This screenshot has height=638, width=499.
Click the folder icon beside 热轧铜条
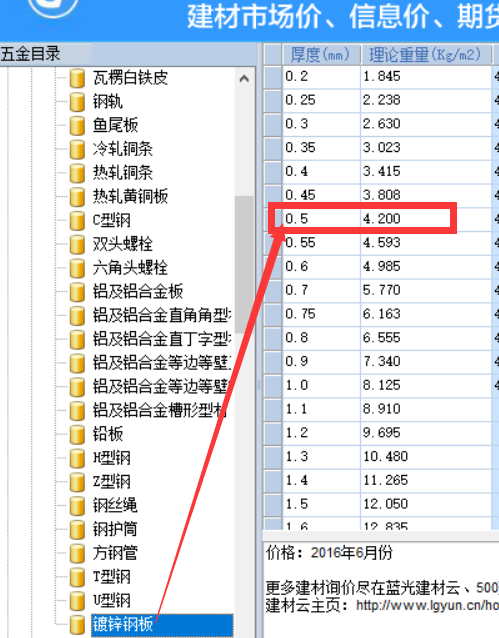[77, 173]
